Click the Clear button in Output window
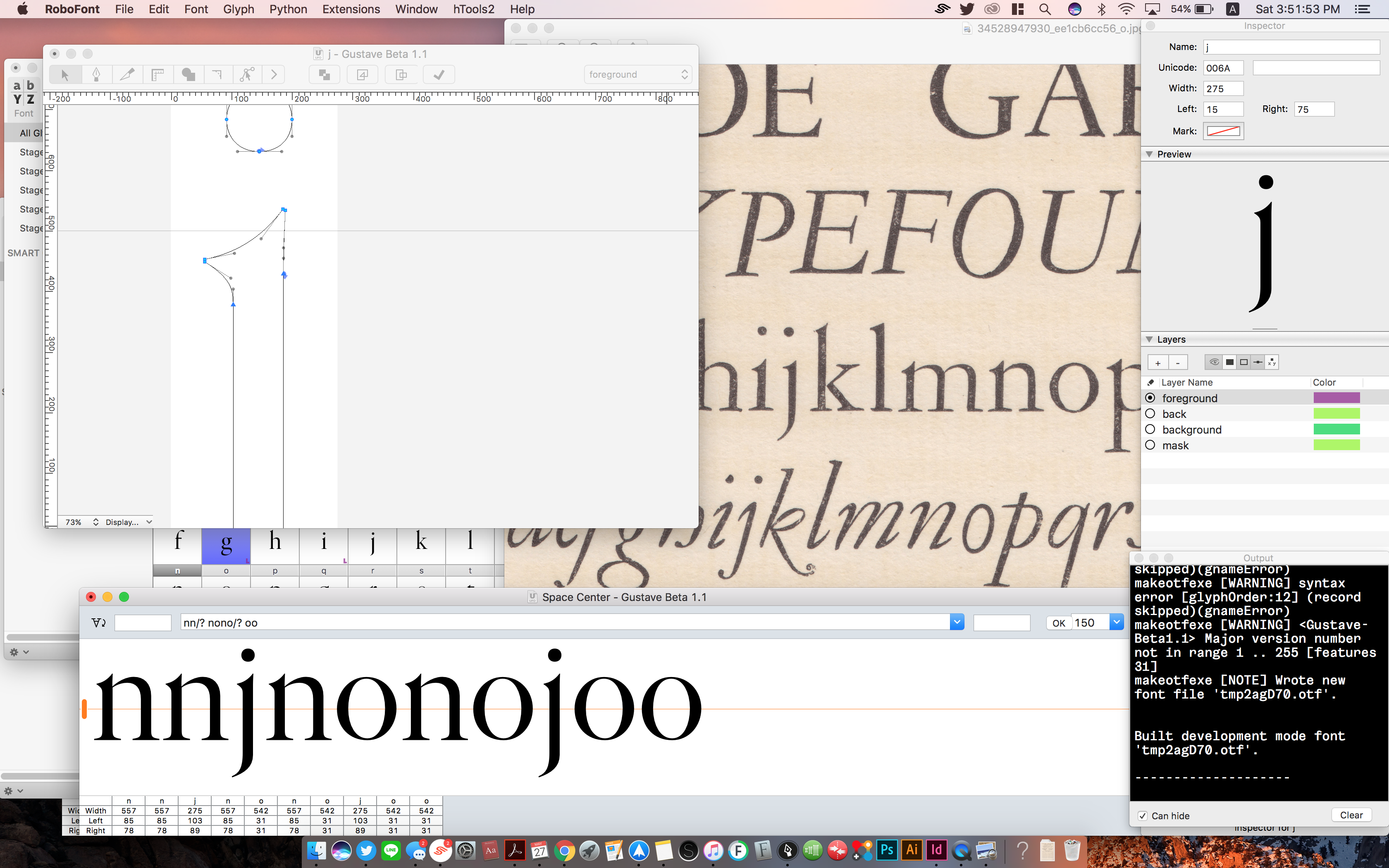The width and height of the screenshot is (1389, 868). (1351, 815)
